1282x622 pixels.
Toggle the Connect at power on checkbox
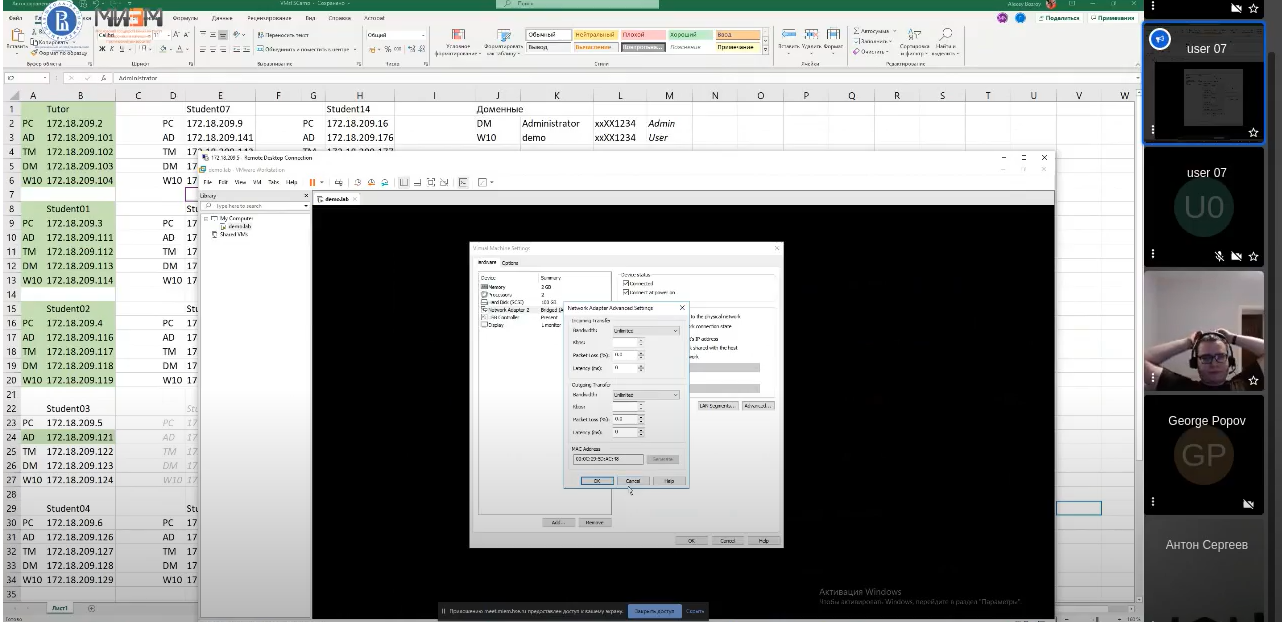(x=626, y=292)
